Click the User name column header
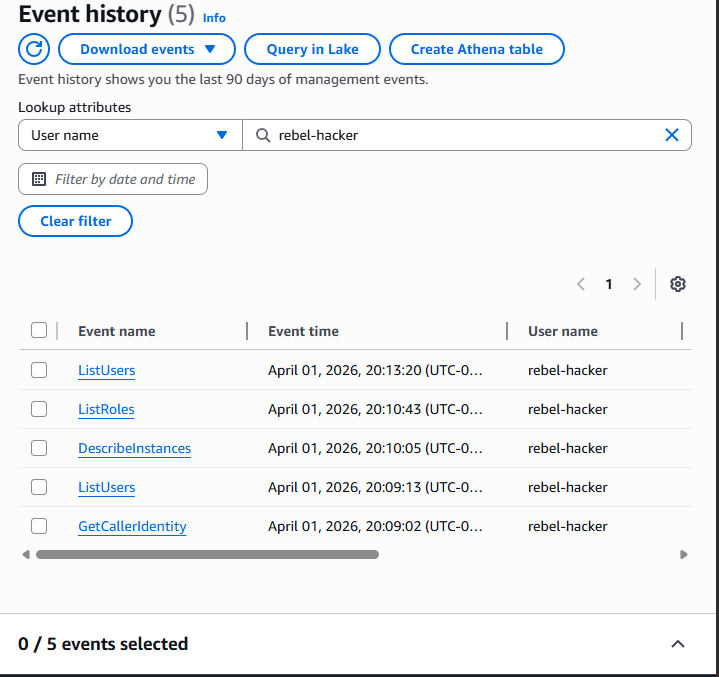 (x=563, y=331)
